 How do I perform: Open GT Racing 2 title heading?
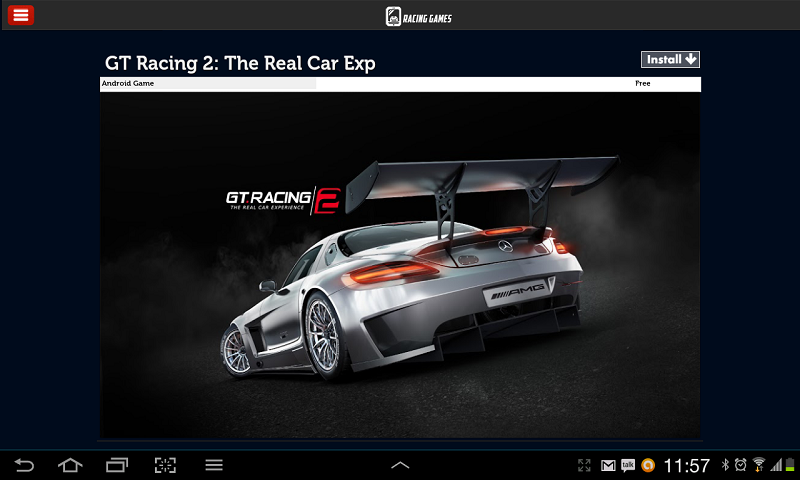point(240,63)
